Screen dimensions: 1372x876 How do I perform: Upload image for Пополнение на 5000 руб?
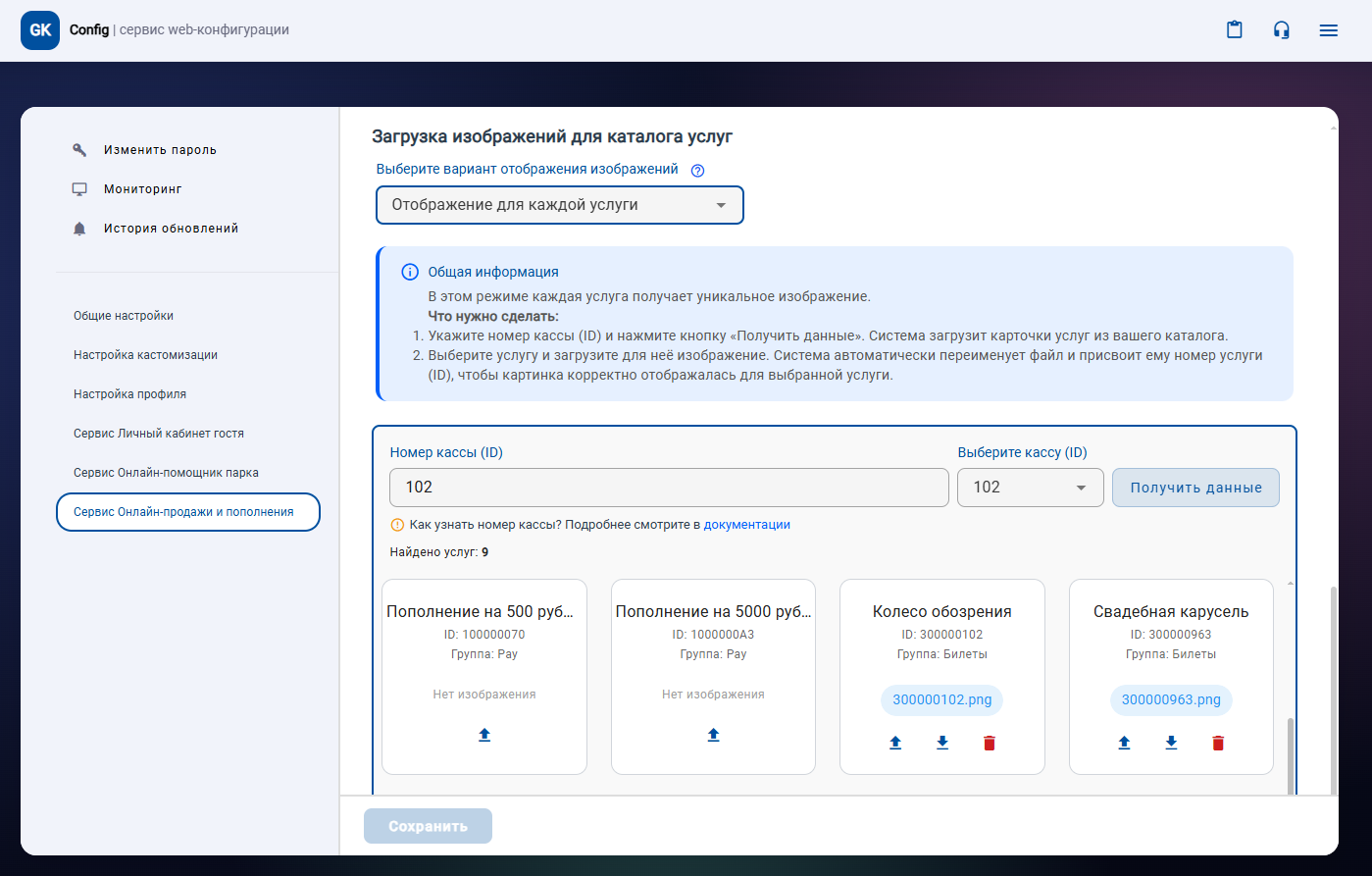(x=713, y=735)
